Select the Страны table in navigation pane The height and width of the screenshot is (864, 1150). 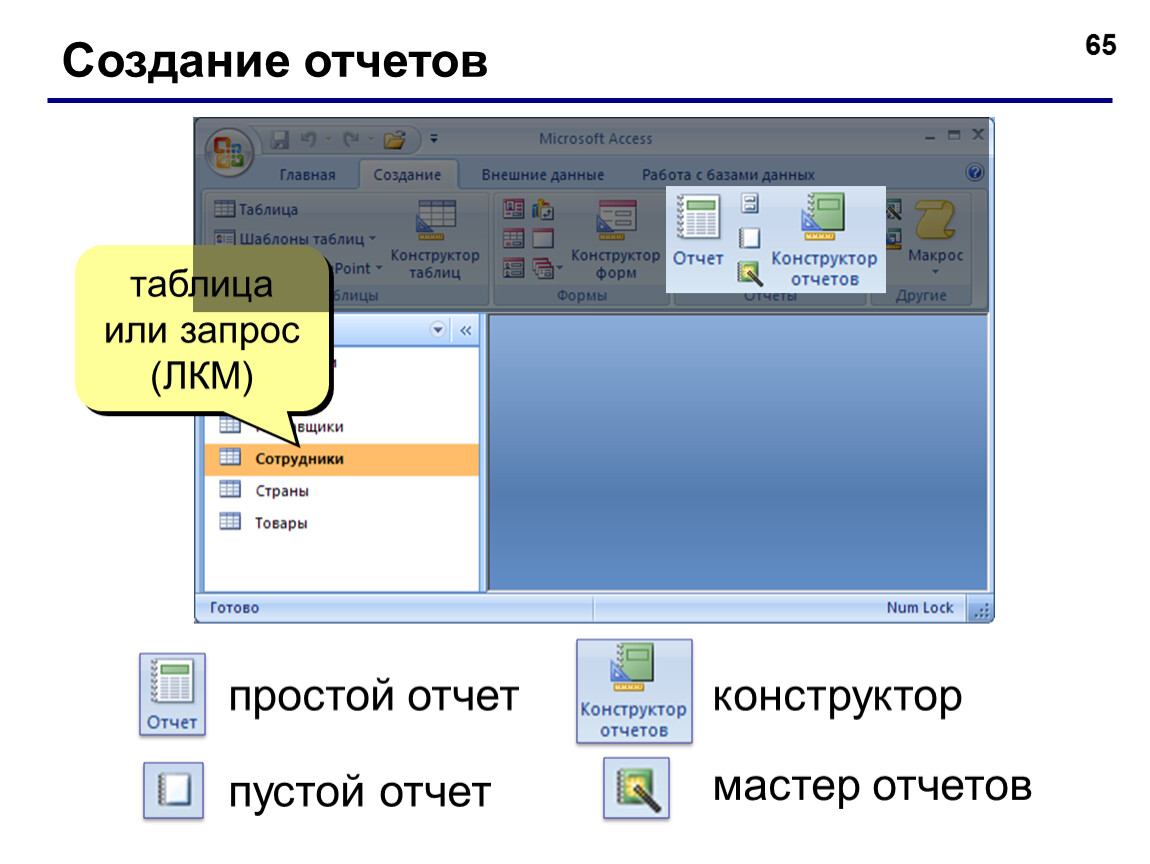(x=342, y=491)
